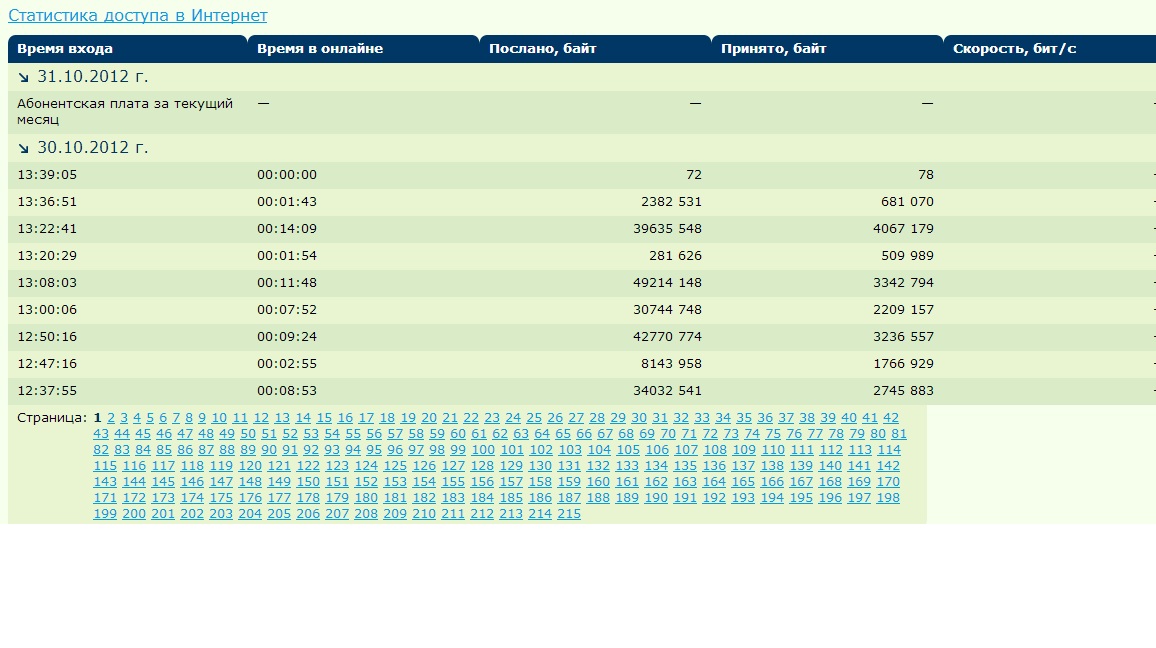Image resolution: width=1156 pixels, height=648 pixels.
Task: Go to page 42 in pagination
Action: click(x=890, y=418)
